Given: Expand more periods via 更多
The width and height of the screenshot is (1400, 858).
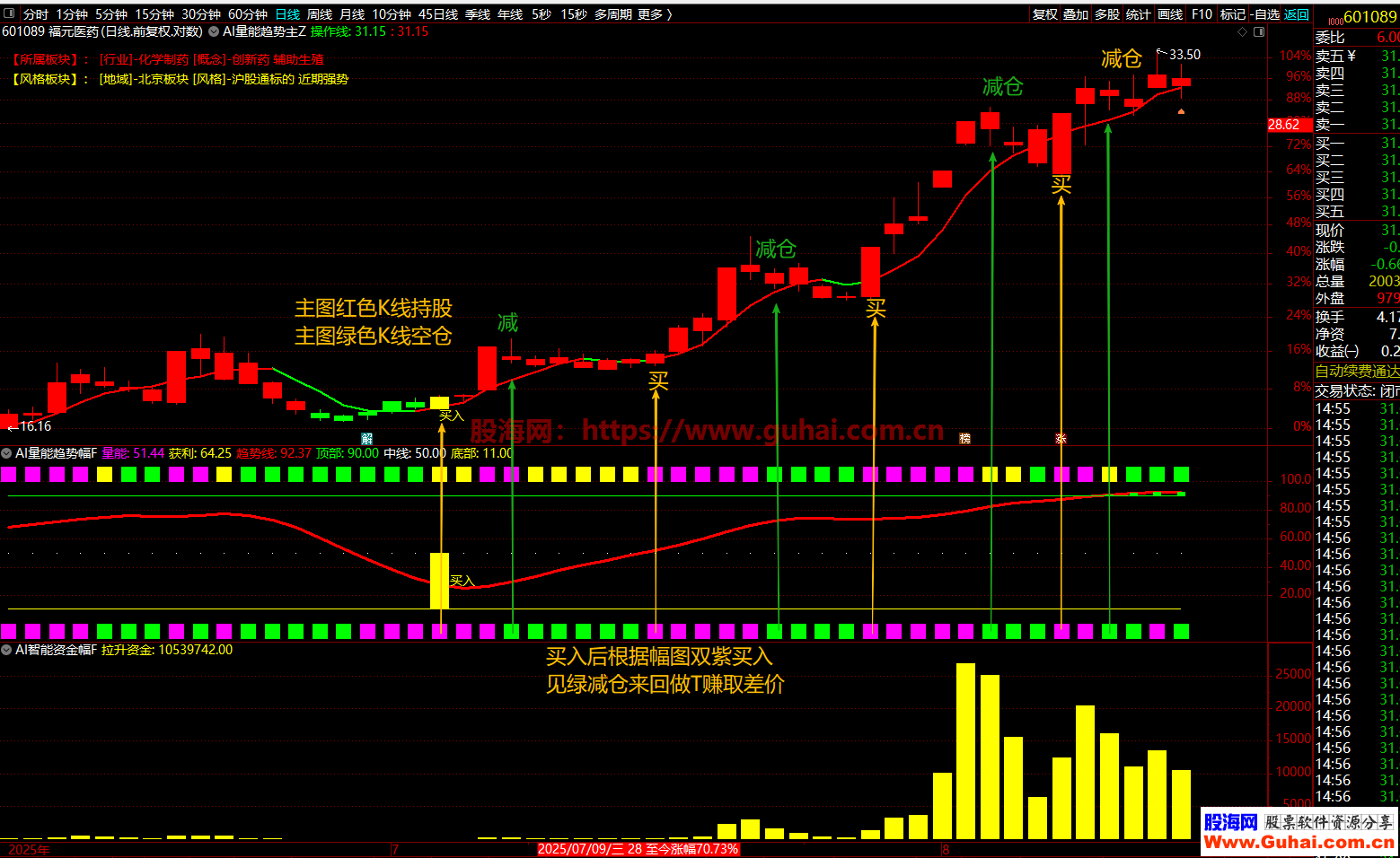Looking at the screenshot, I should (655, 14).
